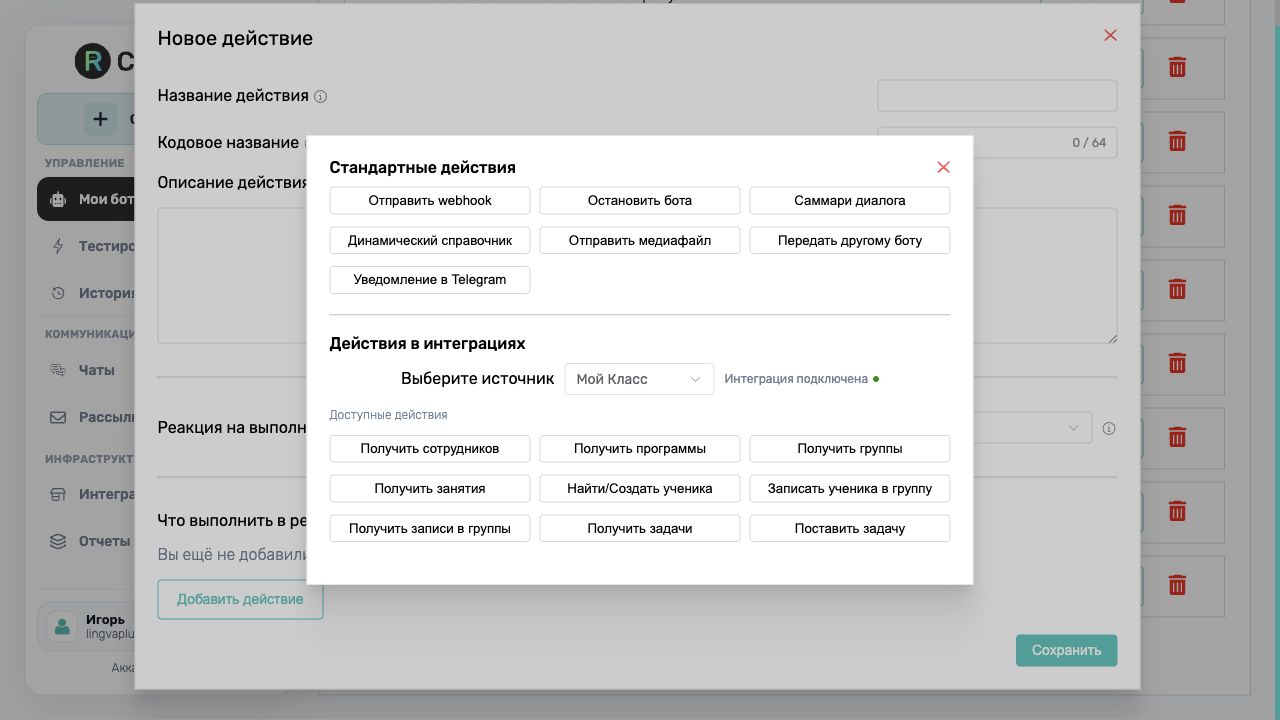Click the last red trash icon in list
This screenshot has height=720, width=1280.
(x=1178, y=586)
